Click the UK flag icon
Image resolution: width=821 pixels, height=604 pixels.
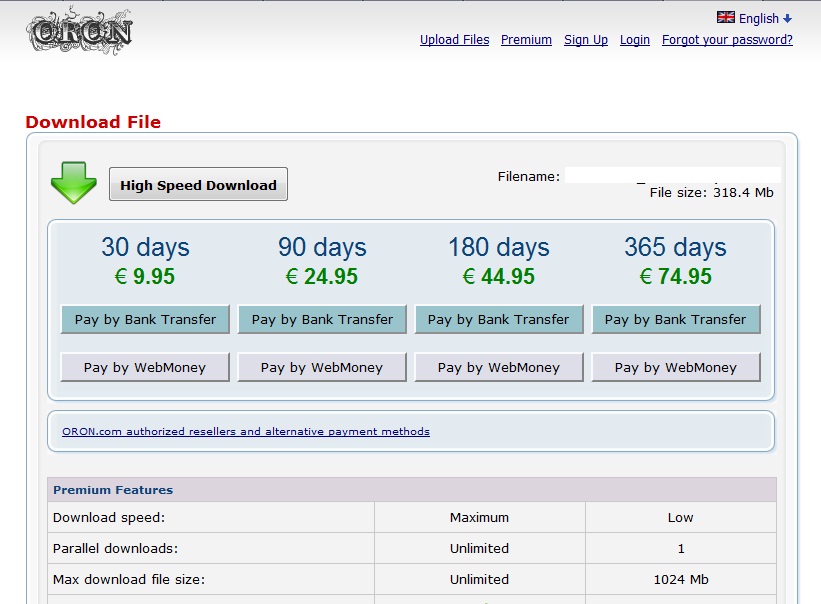coord(726,18)
